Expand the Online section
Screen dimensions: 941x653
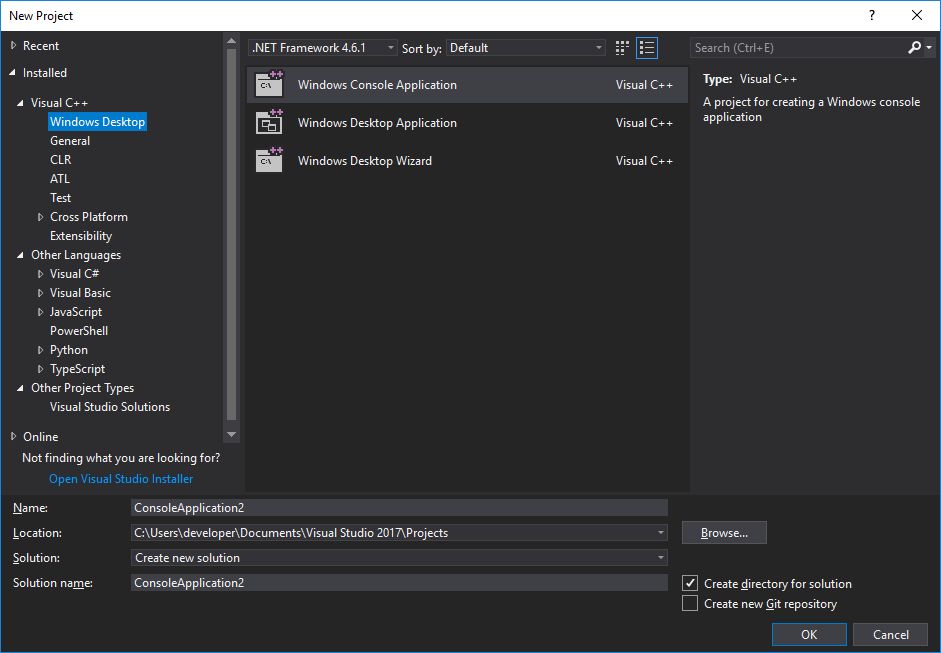pyautogui.click(x=14, y=436)
